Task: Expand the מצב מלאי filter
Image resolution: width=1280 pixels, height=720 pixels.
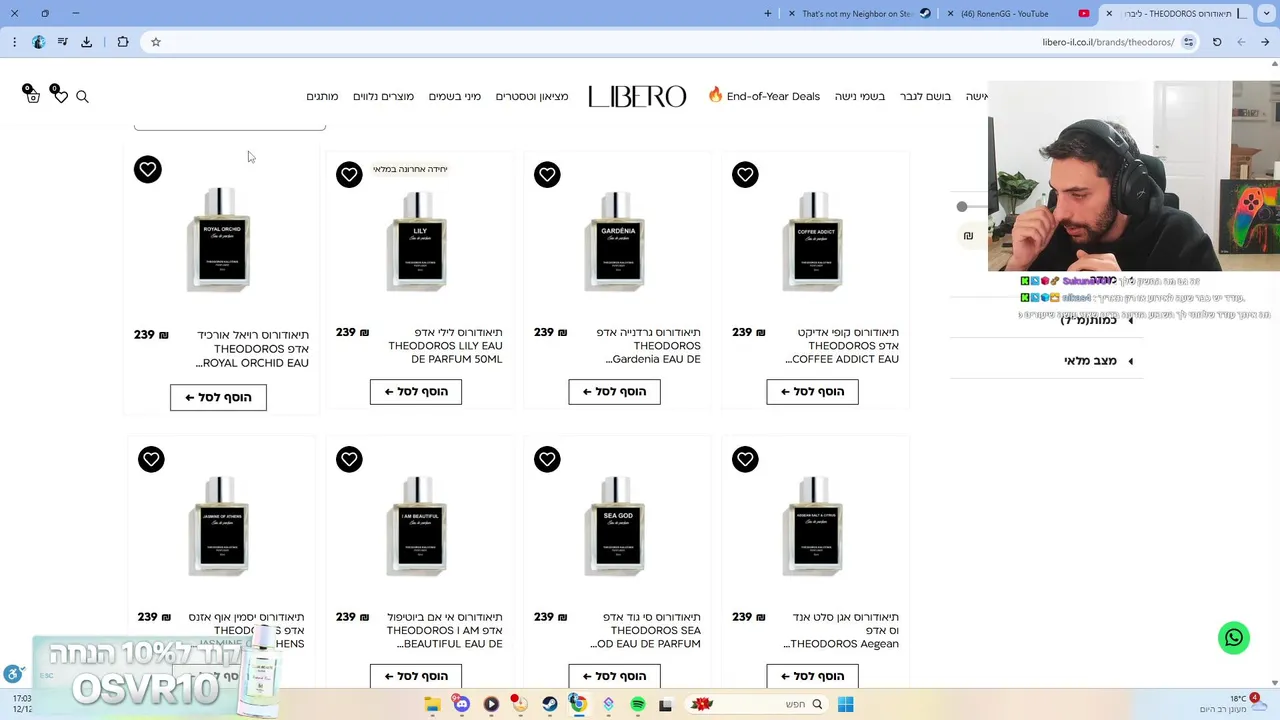Action: click(x=1097, y=361)
